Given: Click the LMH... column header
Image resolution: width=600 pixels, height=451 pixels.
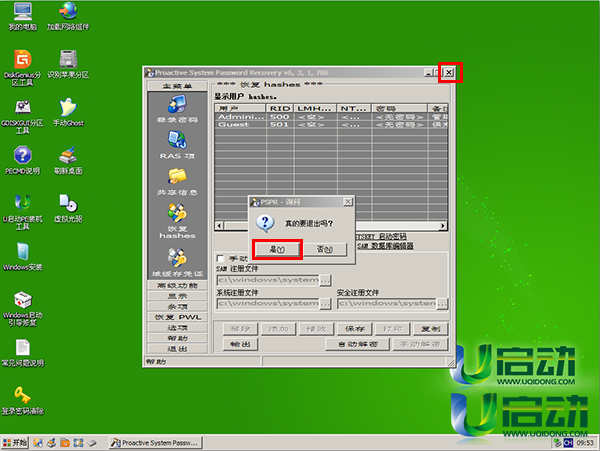Looking at the screenshot, I should (315, 108).
